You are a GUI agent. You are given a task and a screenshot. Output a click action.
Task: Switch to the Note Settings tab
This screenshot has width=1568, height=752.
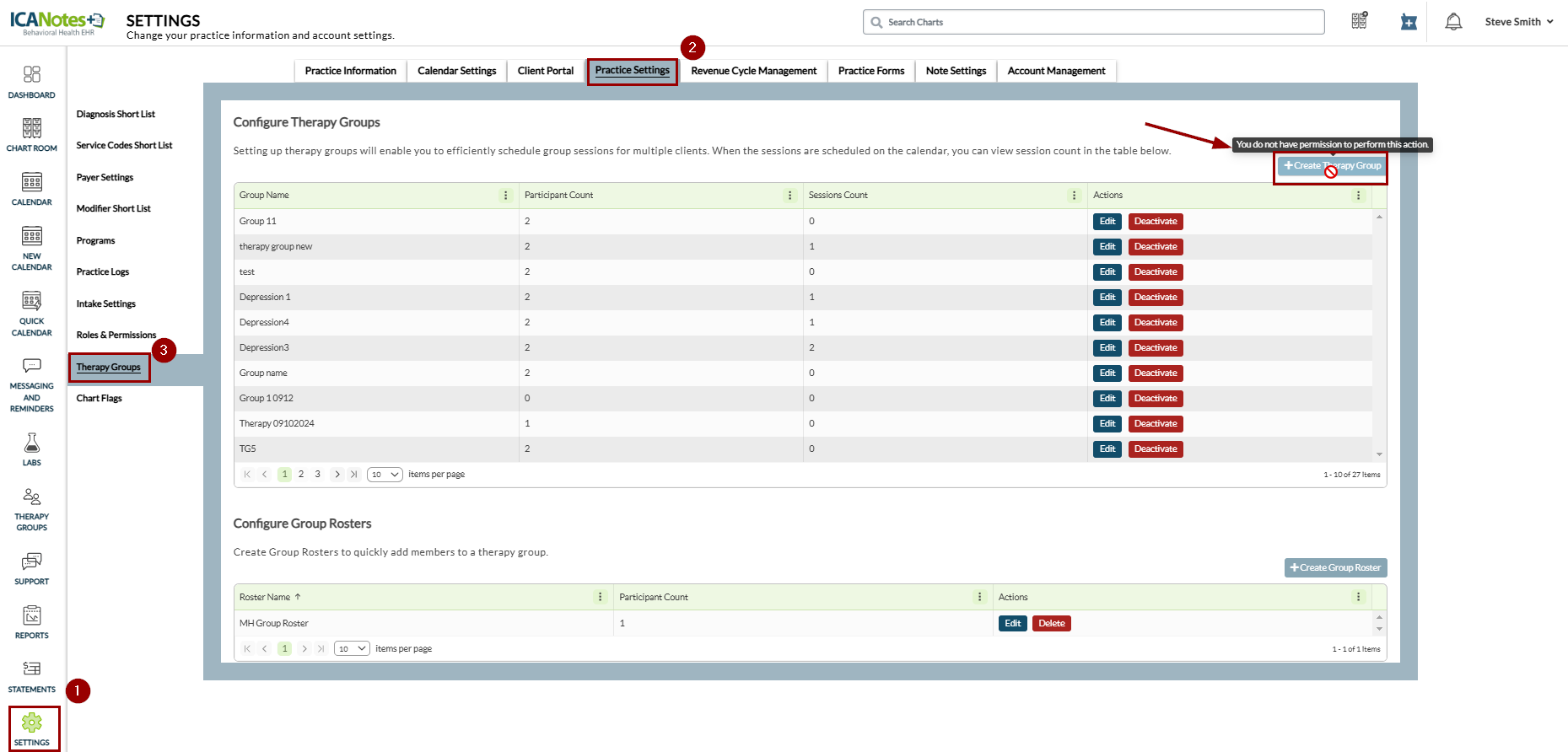[x=956, y=71]
